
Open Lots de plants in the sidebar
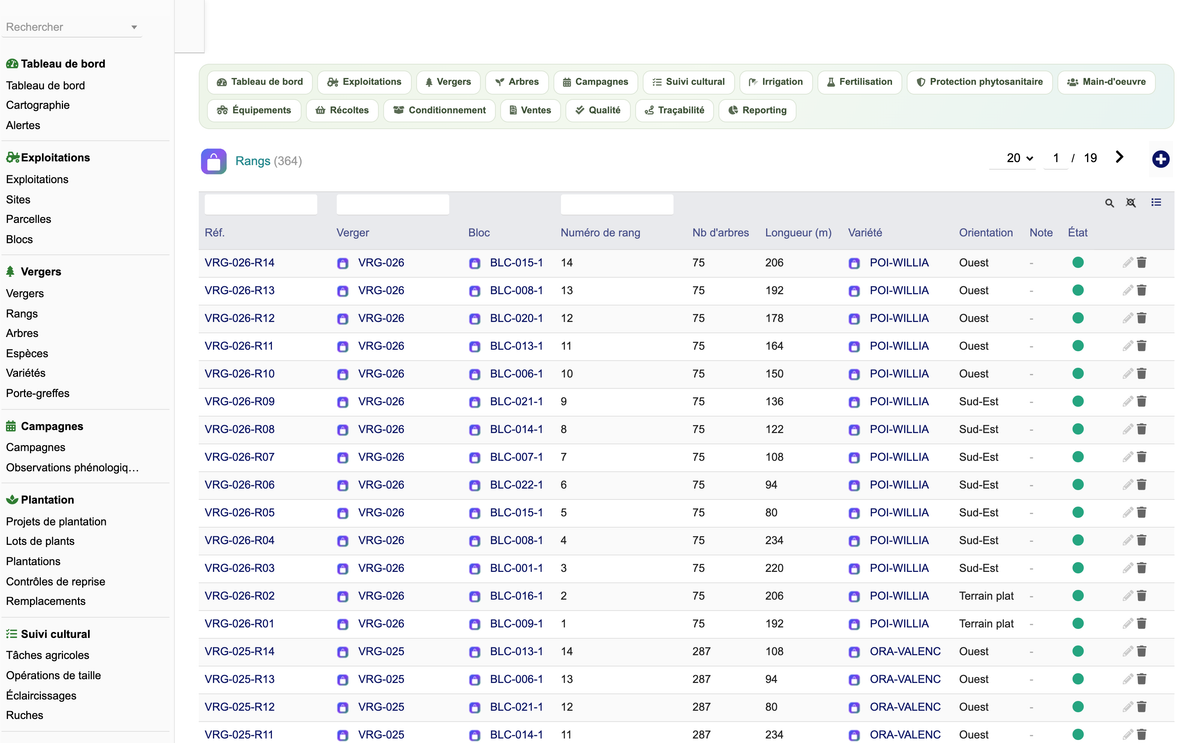(40, 541)
